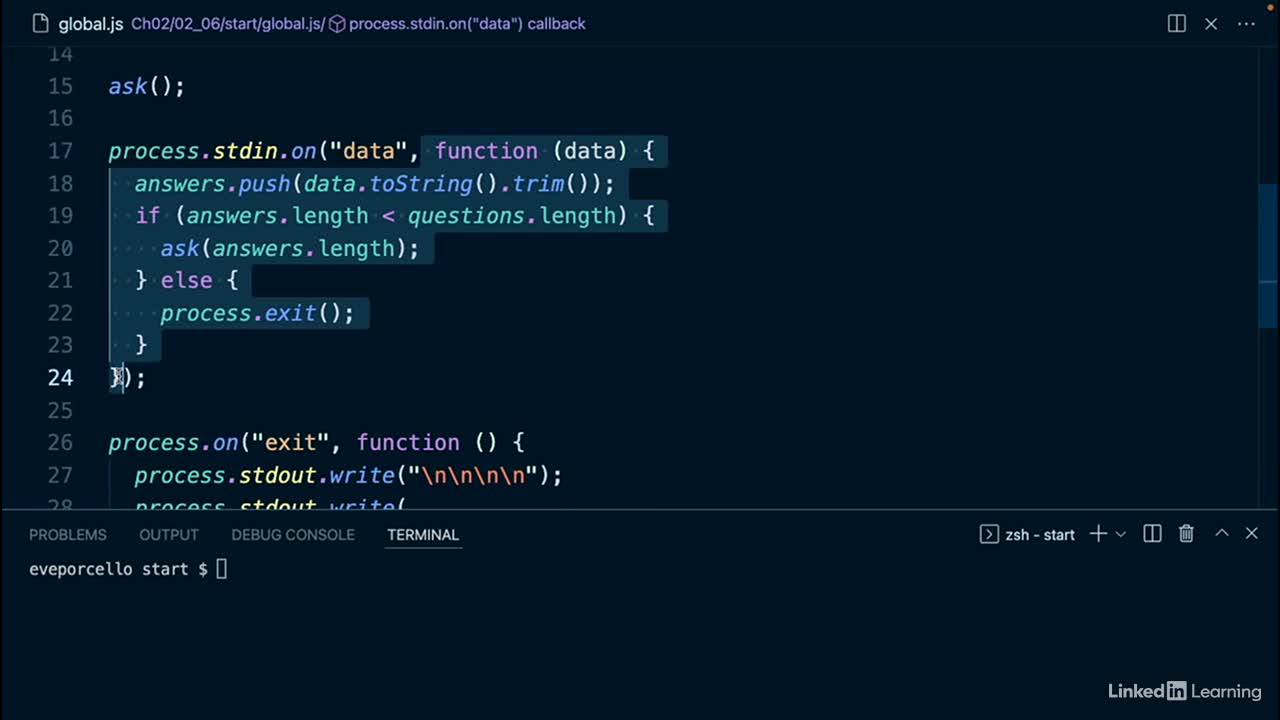Click the cube symbol icon in breadcrumb
The height and width of the screenshot is (720, 1280).
[x=337, y=23]
